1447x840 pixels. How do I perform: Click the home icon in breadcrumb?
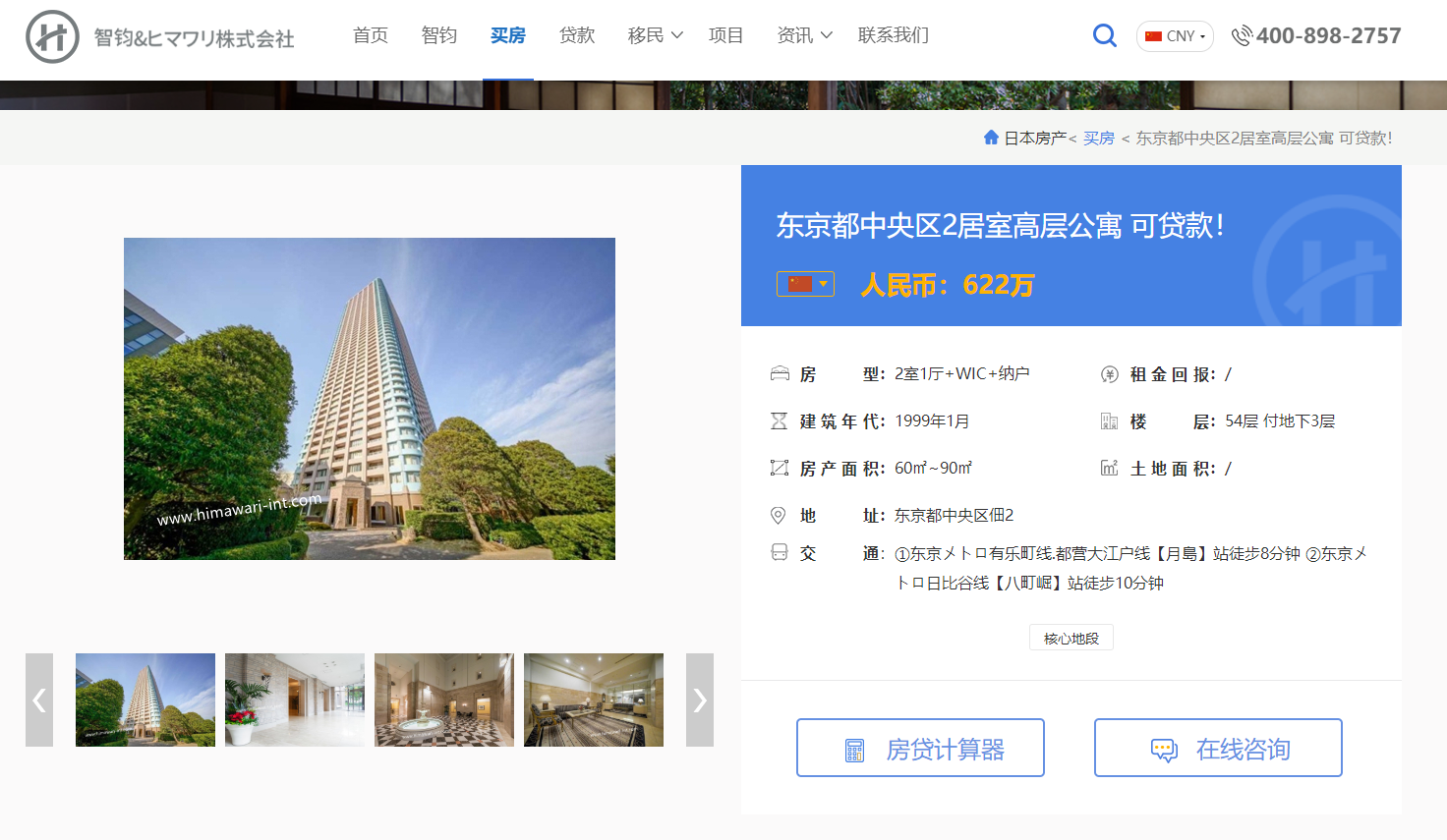point(991,138)
